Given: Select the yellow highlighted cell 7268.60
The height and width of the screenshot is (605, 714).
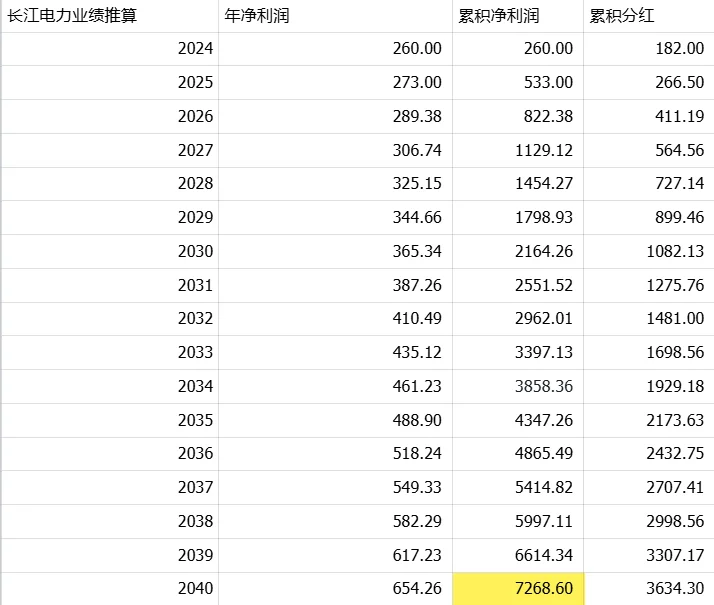Looking at the screenshot, I should (x=518, y=589).
